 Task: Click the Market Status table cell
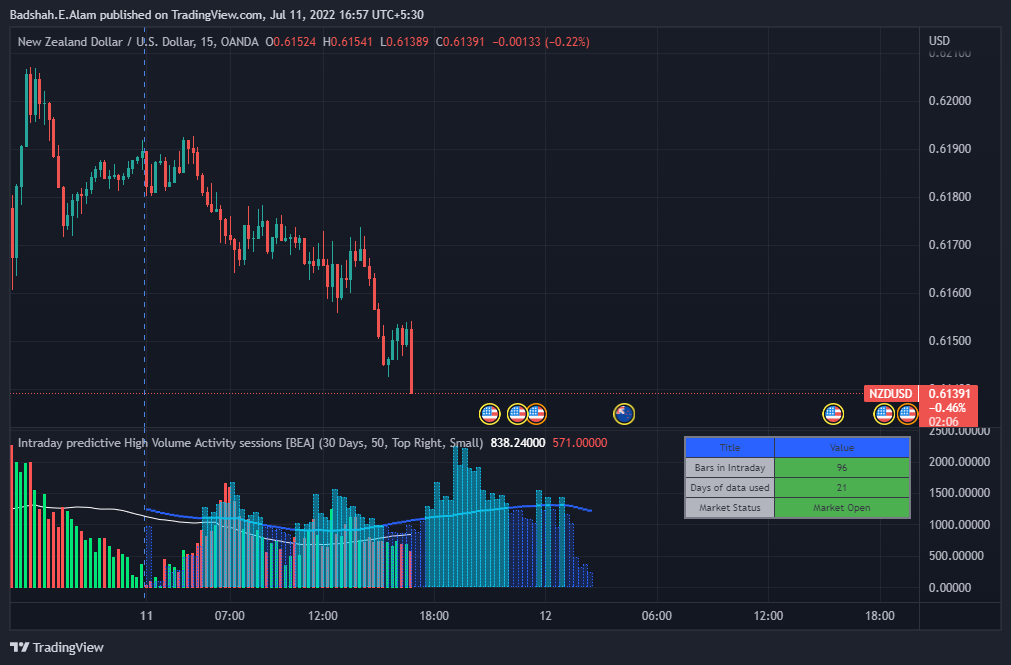click(x=730, y=508)
